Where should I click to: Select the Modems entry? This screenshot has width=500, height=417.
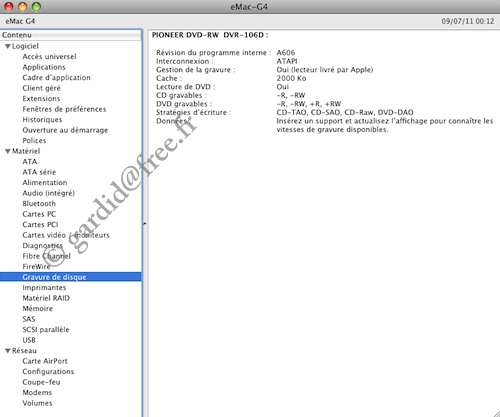[x=37, y=393]
